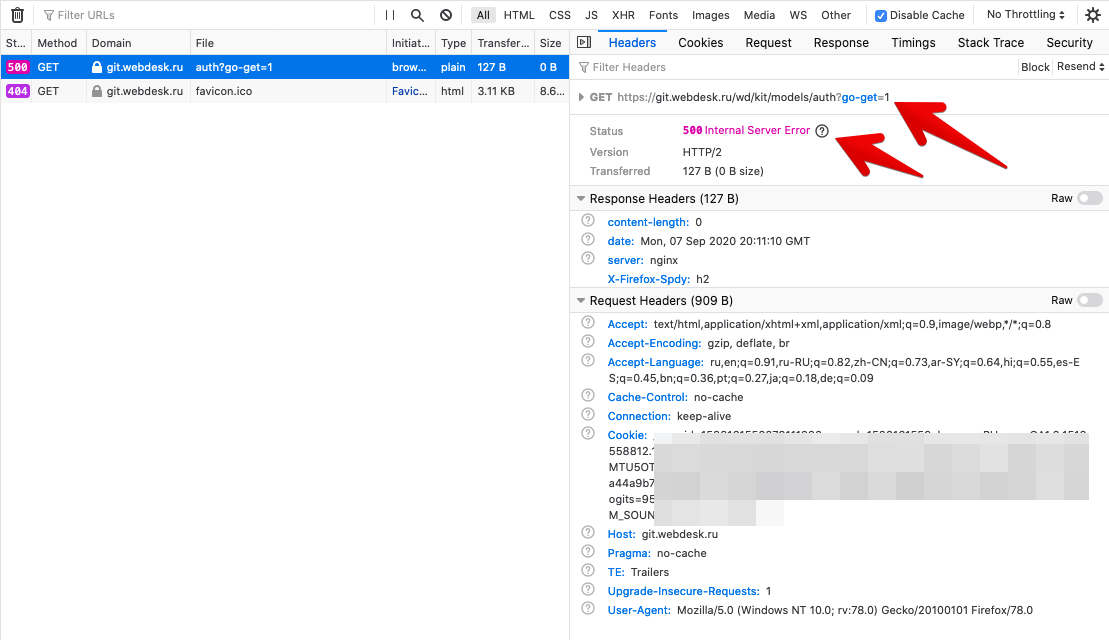The width and height of the screenshot is (1109, 640).
Task: Open the Resend dropdown
Action: click(1081, 66)
